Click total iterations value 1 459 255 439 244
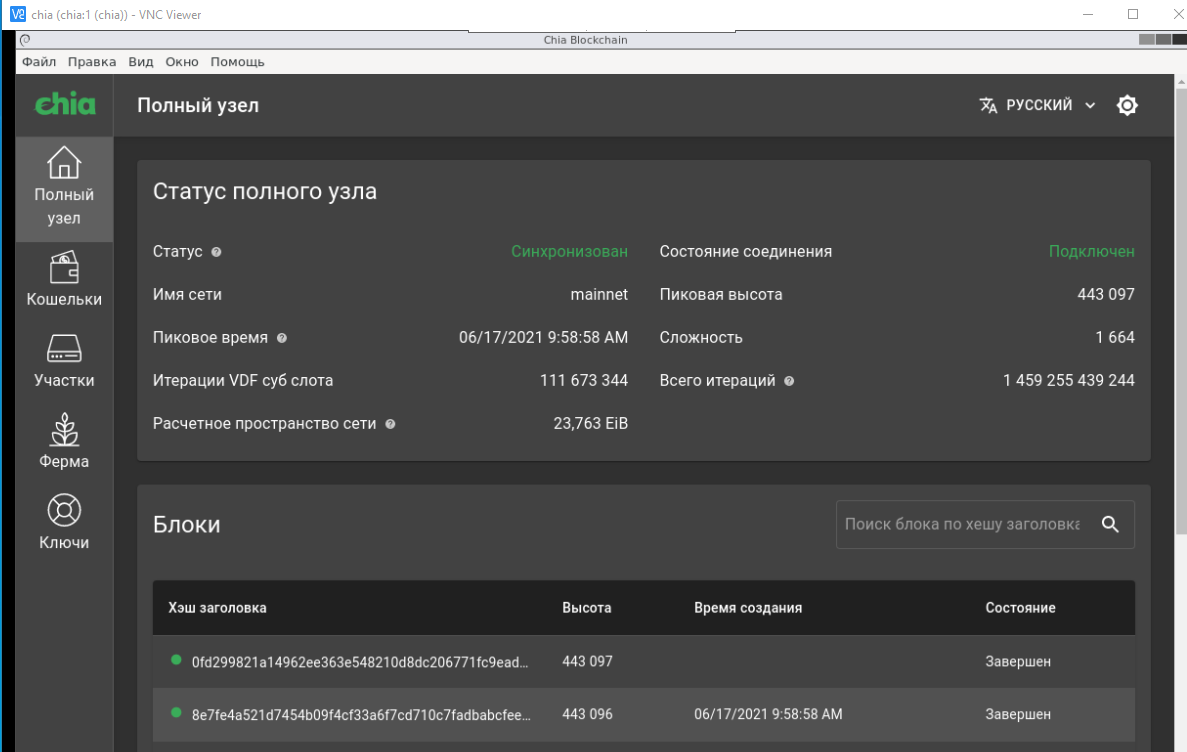The height and width of the screenshot is (752, 1187). coord(1069,381)
